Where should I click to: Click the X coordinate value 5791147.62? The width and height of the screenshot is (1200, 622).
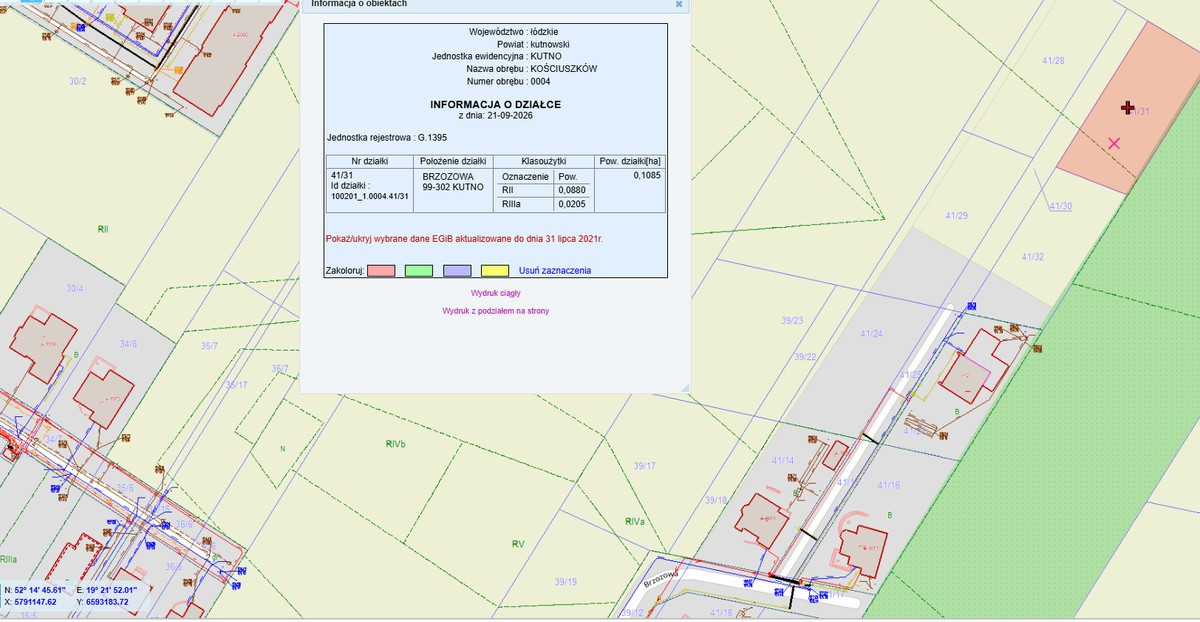(x=36, y=602)
